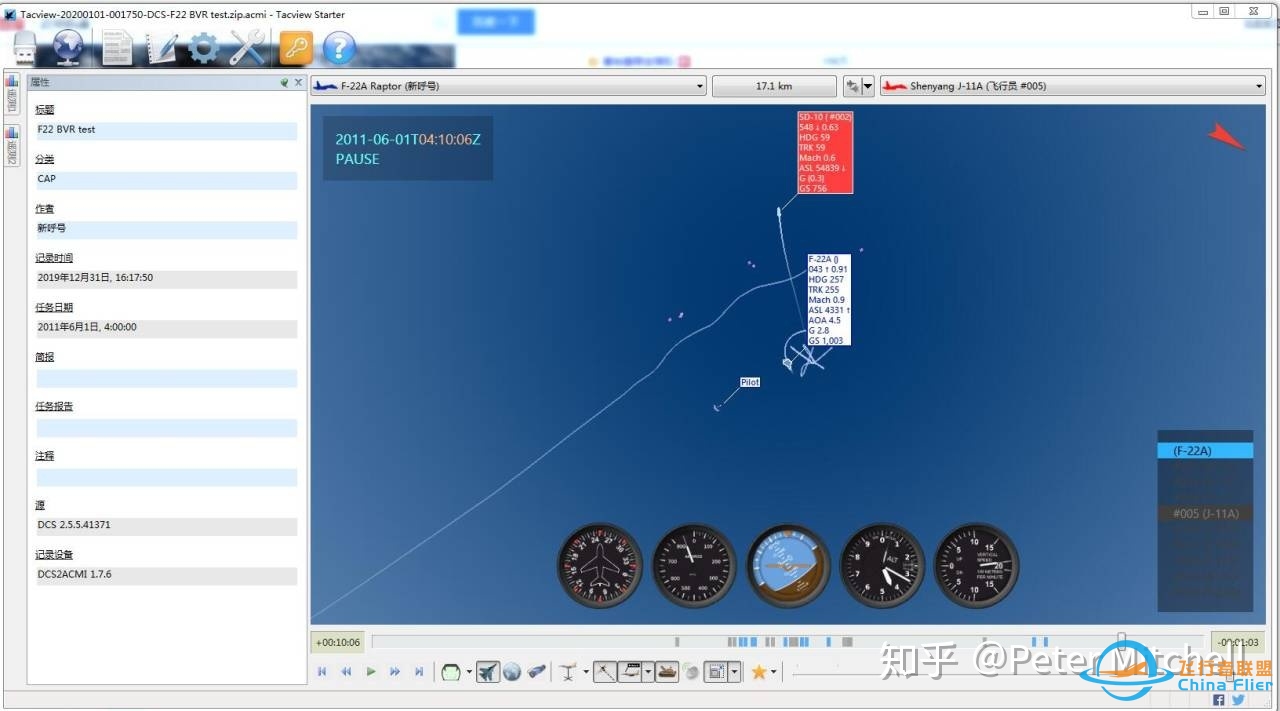1280x711 pixels.
Task: Select the binoculars free camera icon
Action: point(537,672)
